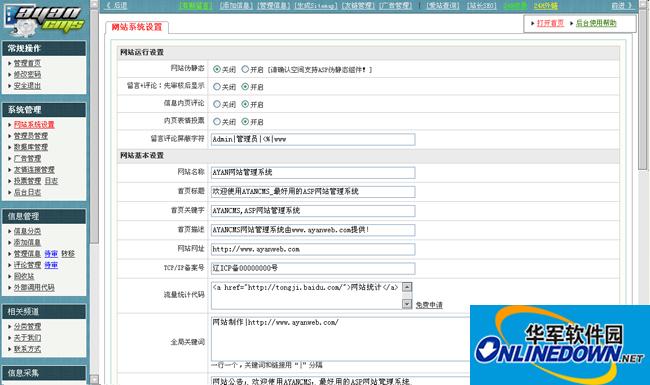Select 关闭 for 留言+评论先审核后显示

tap(217, 87)
